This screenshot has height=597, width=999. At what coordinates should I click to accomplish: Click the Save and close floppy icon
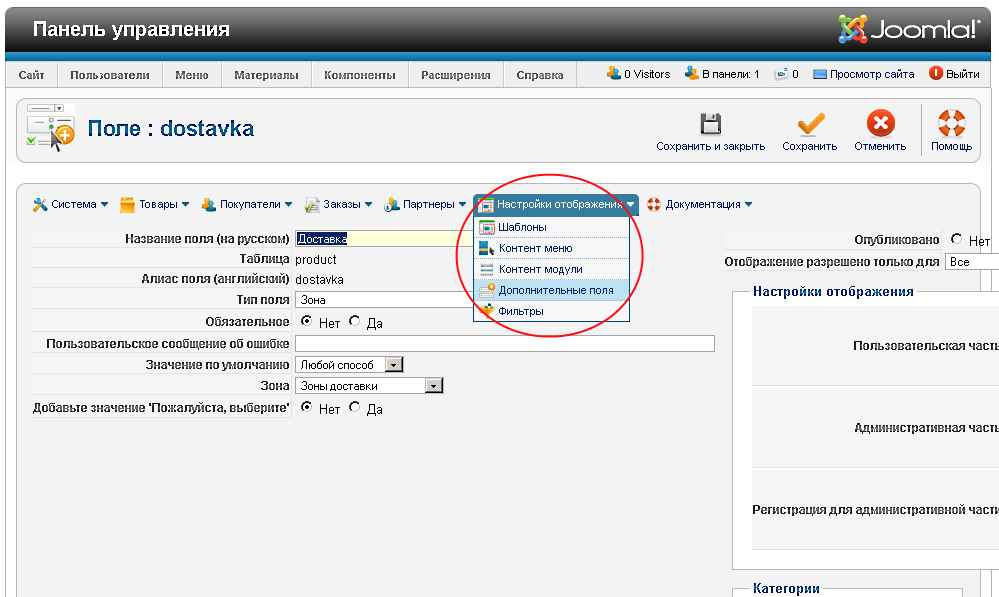click(x=710, y=124)
